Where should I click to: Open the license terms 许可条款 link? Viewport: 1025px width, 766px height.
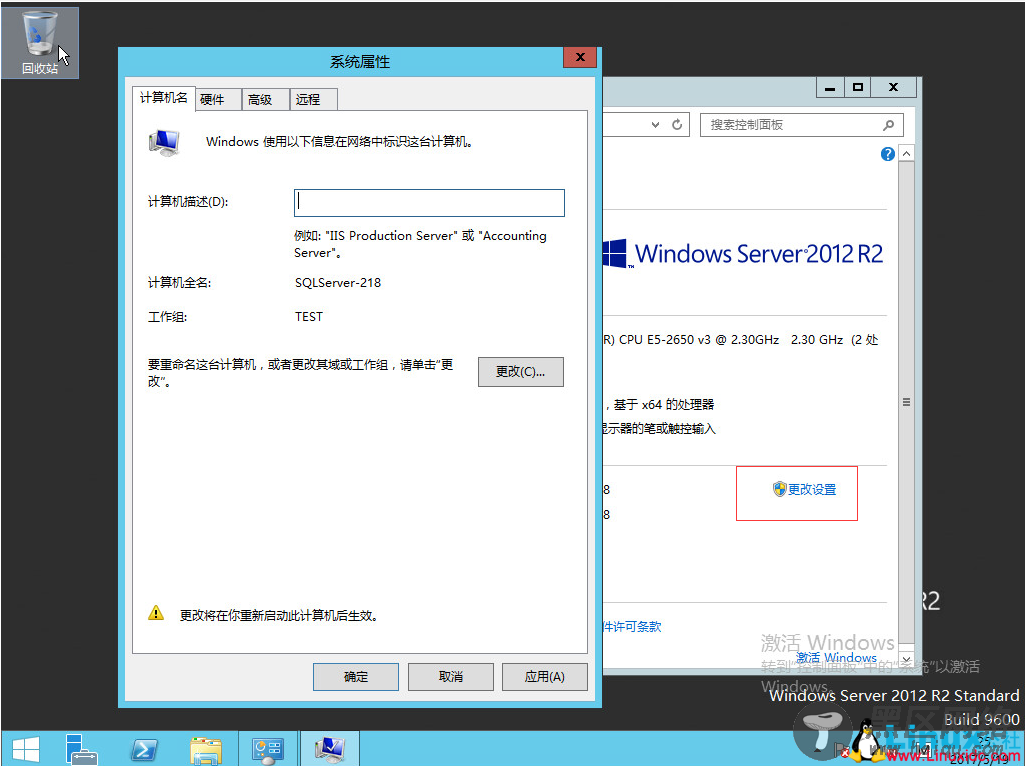631,627
